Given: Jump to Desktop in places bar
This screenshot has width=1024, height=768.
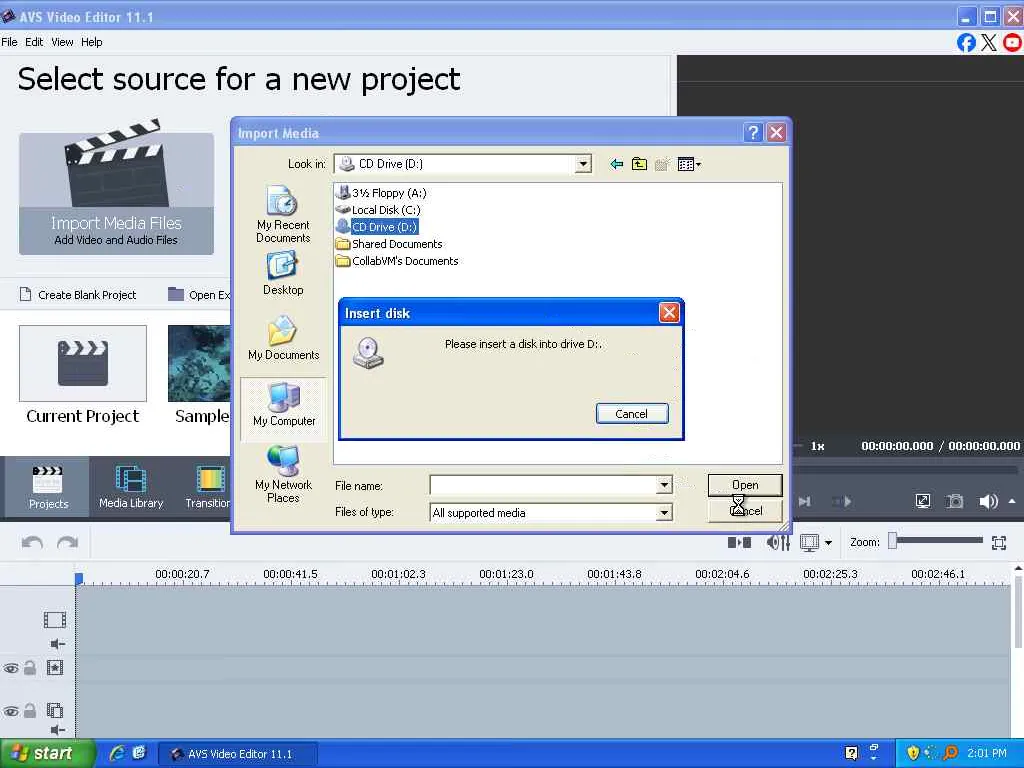Looking at the screenshot, I should point(283,274).
